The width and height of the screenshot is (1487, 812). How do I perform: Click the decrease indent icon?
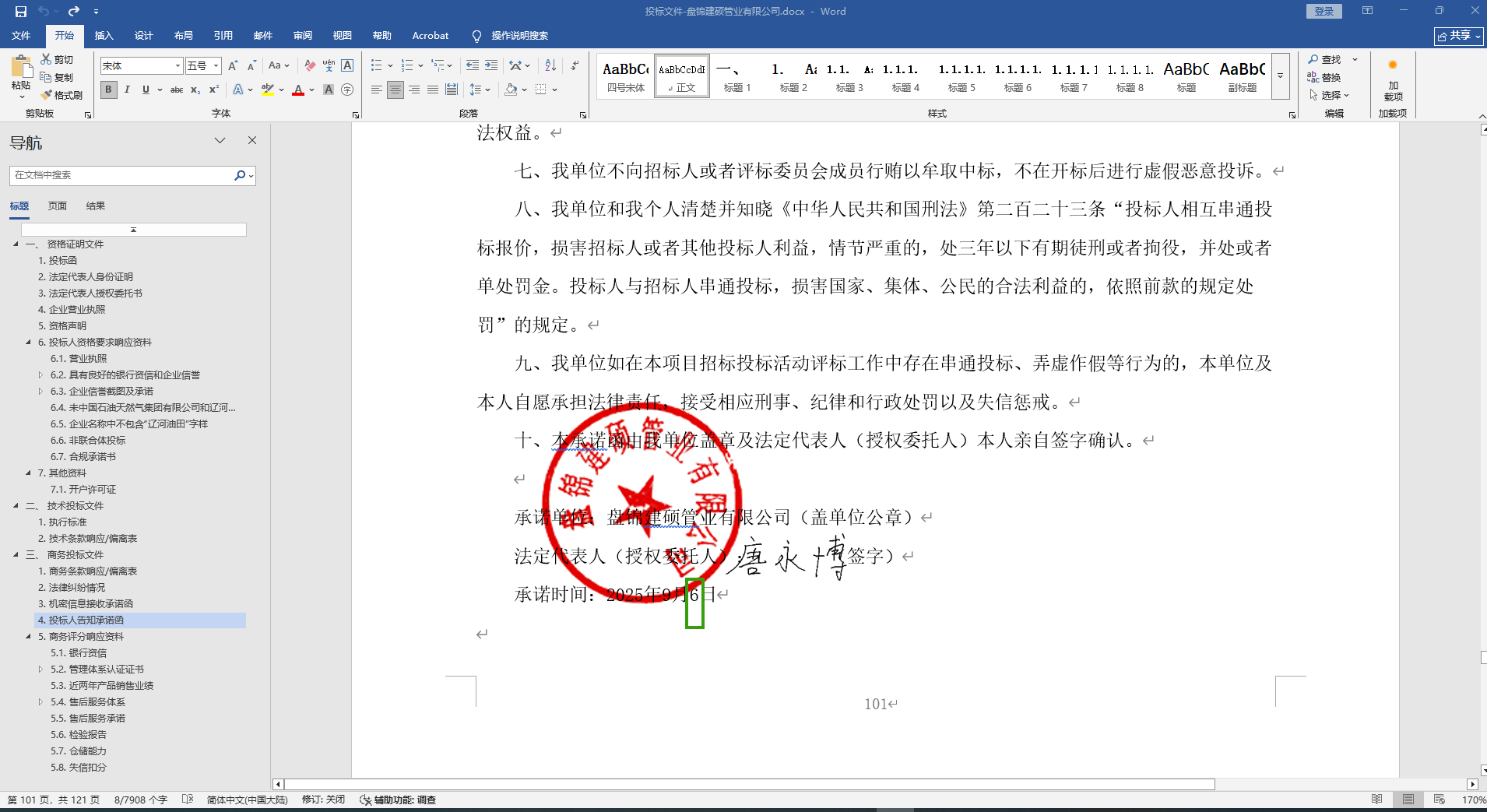(x=473, y=66)
